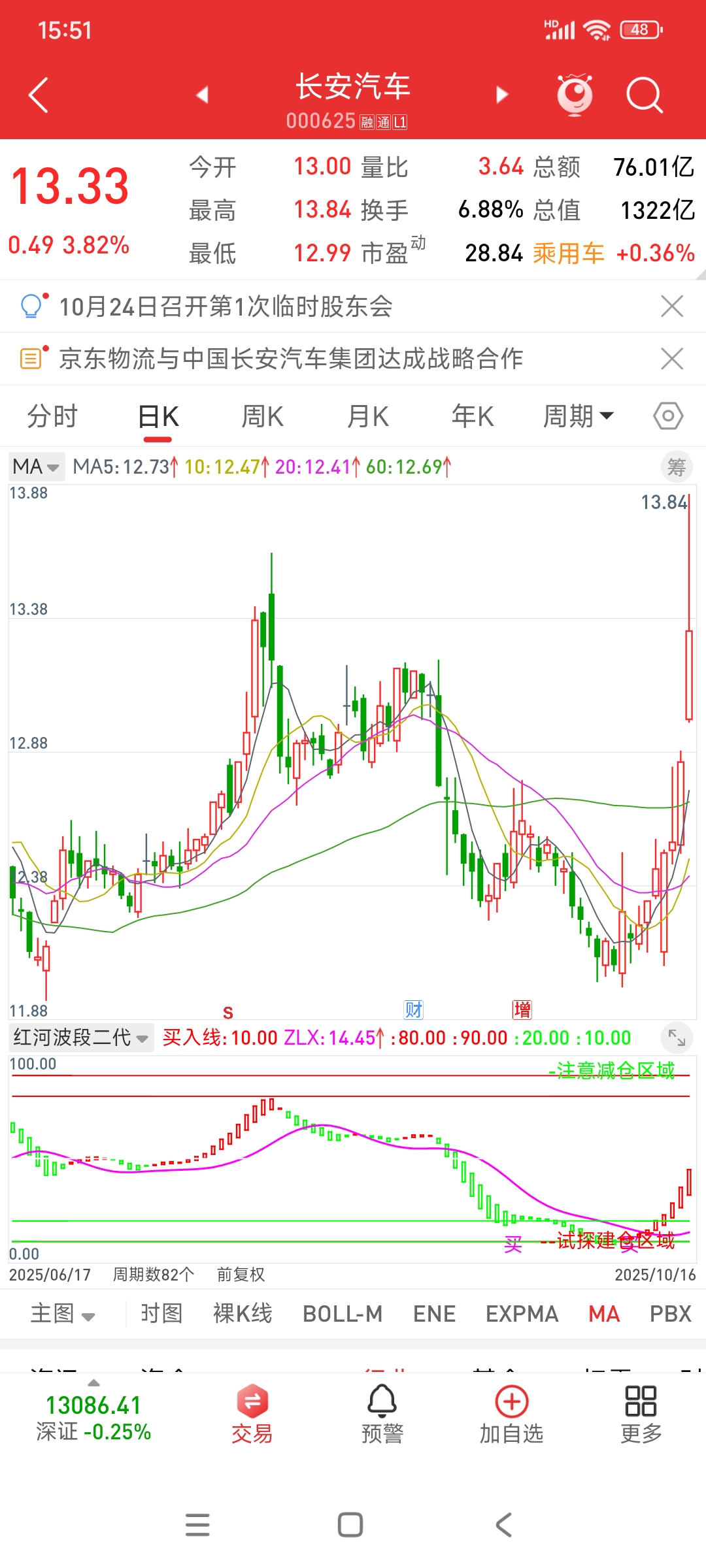Open the 更多 more grid icon
Image resolution: width=706 pixels, height=1568 pixels.
click(641, 1414)
